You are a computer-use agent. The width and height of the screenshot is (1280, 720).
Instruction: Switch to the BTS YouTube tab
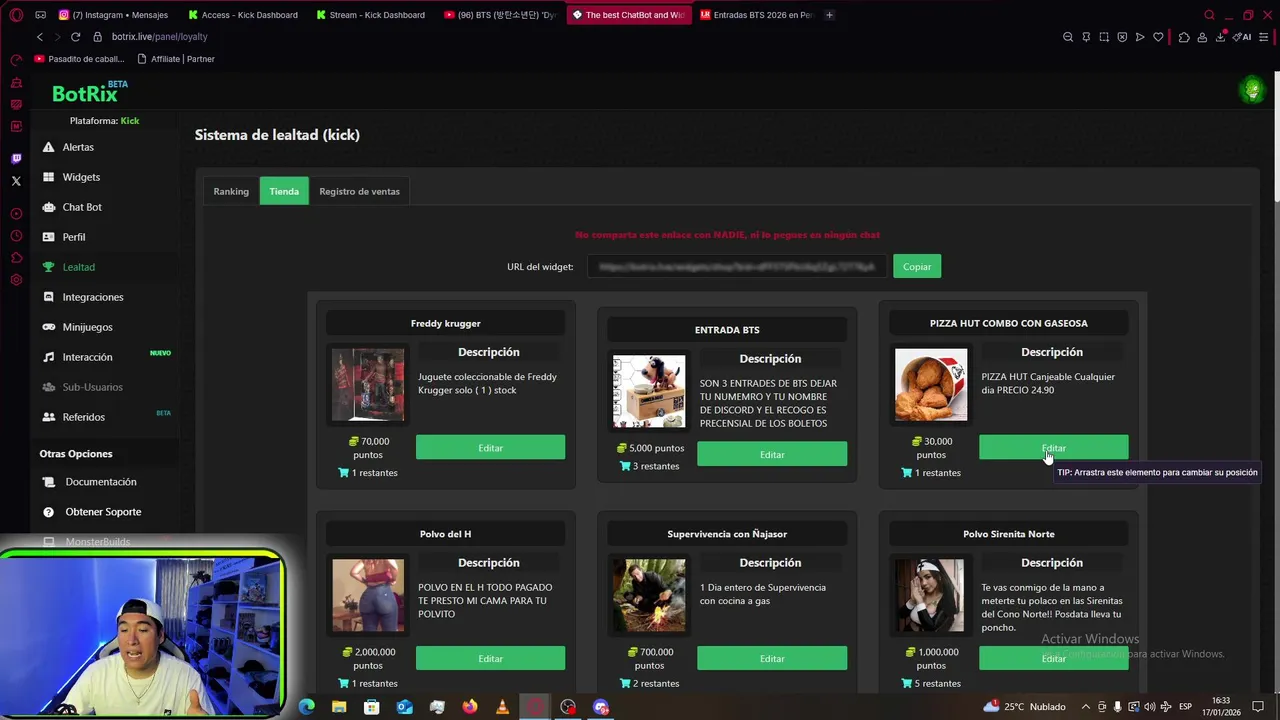tap(499, 15)
